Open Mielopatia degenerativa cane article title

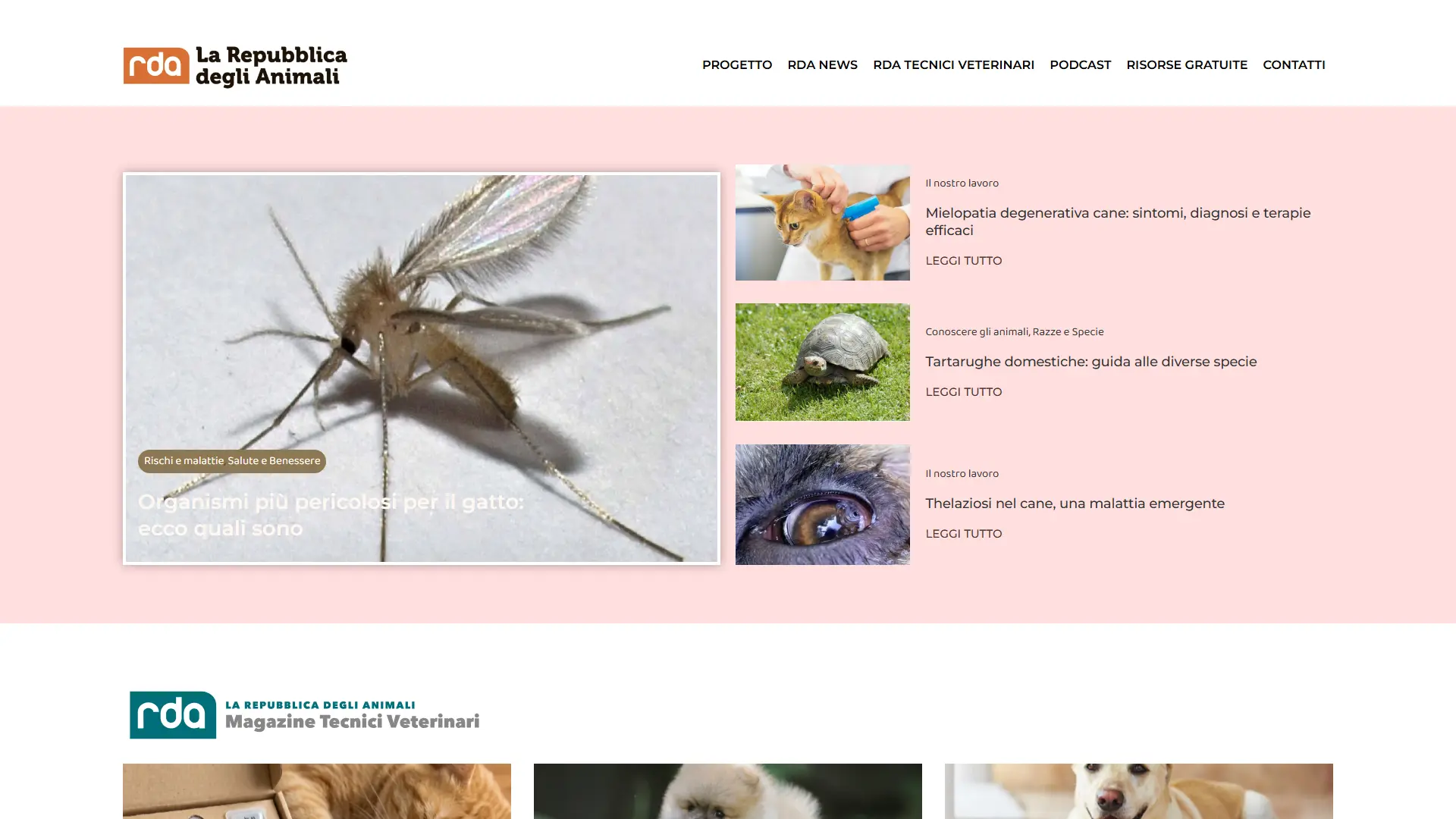coord(1118,221)
